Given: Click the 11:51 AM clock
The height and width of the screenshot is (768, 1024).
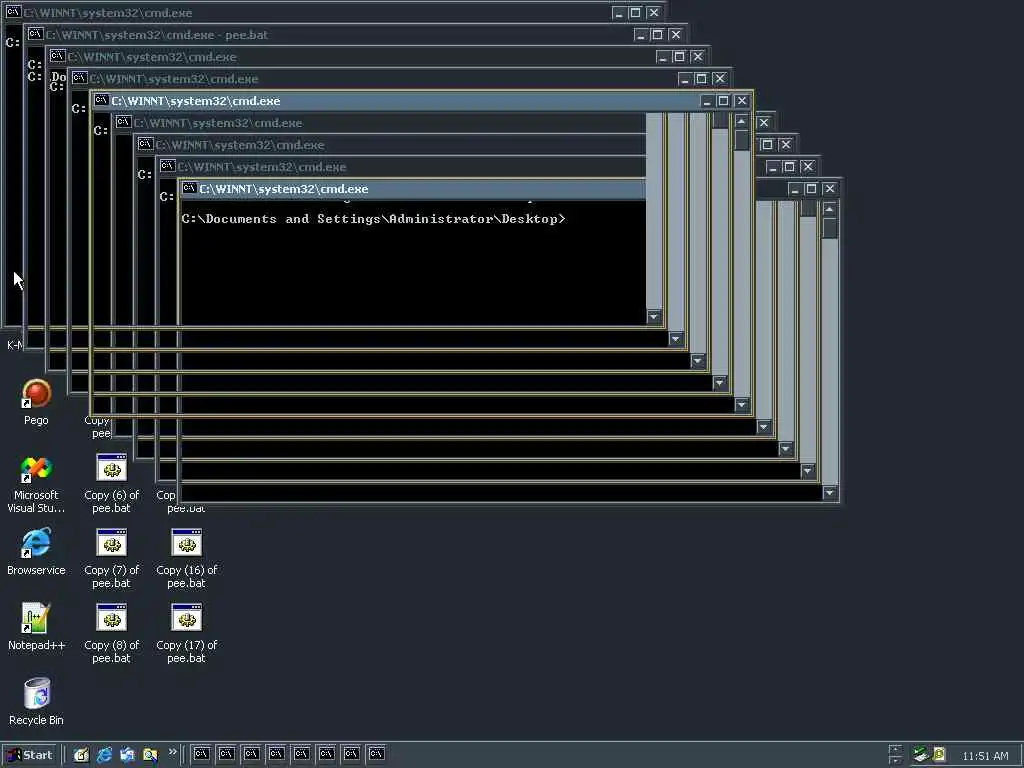Looking at the screenshot, I should (985, 756).
